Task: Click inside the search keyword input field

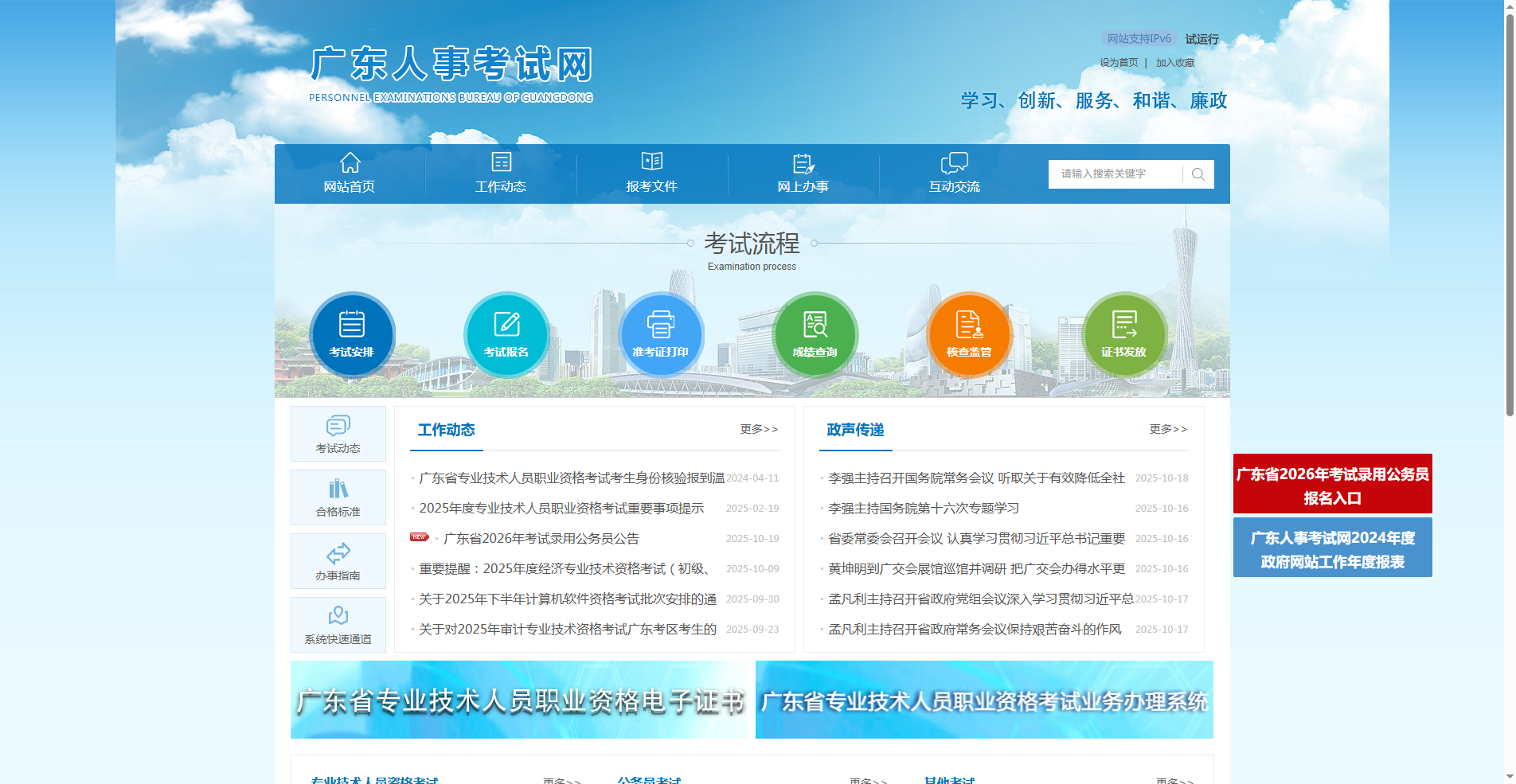Action: click(1115, 174)
